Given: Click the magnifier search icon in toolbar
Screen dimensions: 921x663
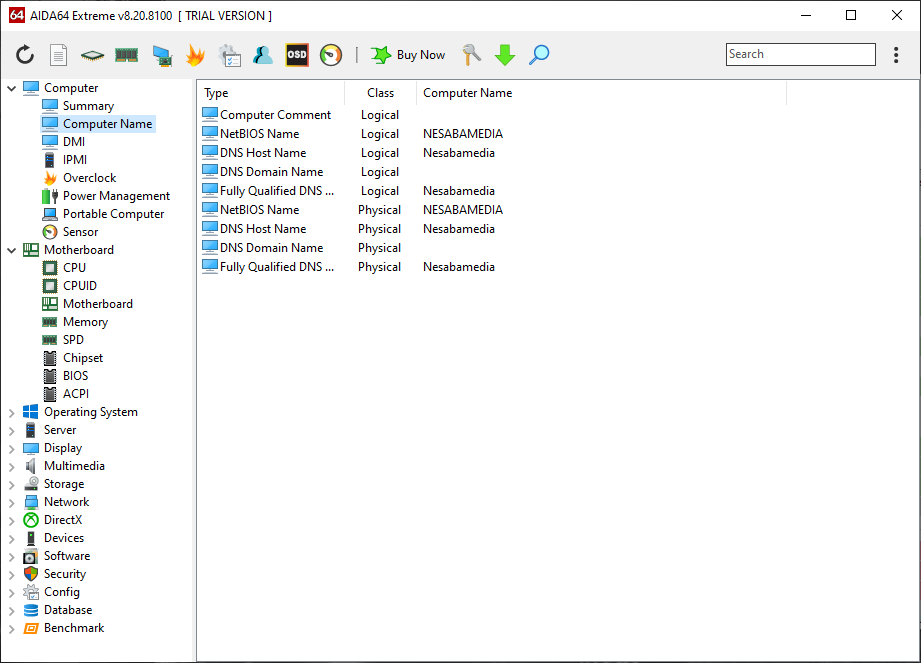Looking at the screenshot, I should point(539,55).
